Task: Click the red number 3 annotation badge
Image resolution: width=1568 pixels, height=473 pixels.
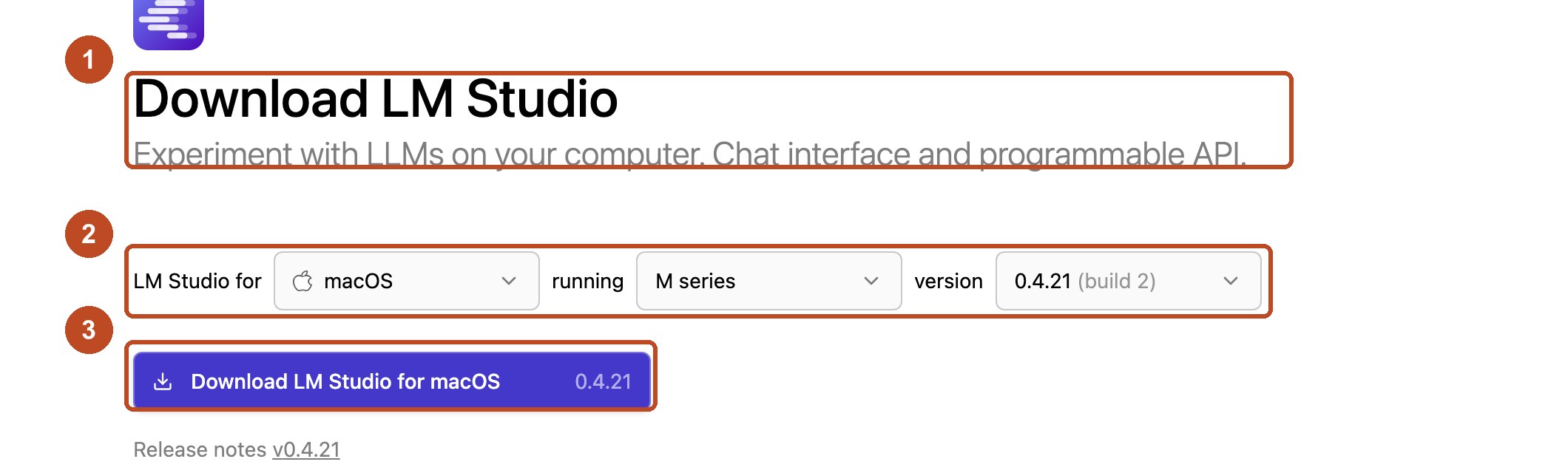Action: 89,330
